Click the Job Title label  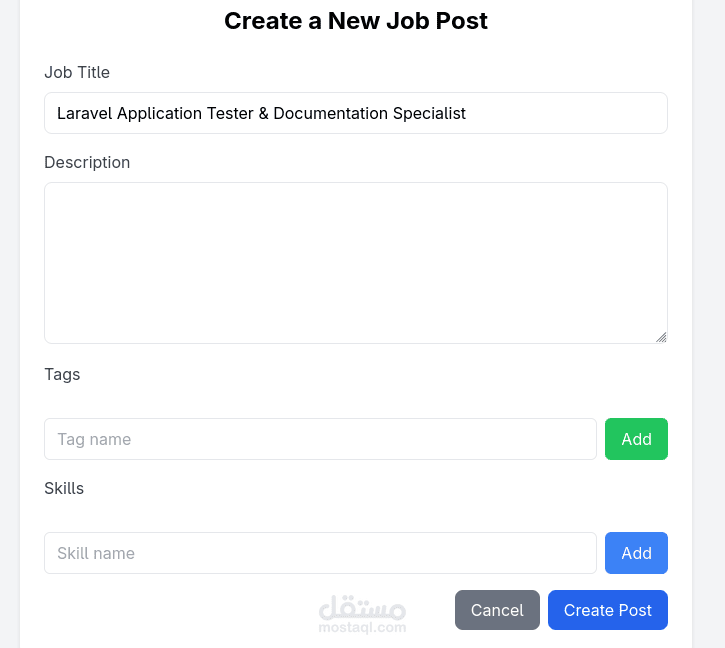[x=77, y=72]
